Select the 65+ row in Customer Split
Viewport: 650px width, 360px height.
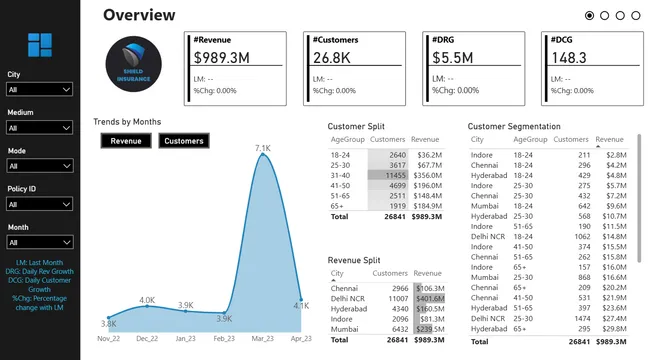(x=386, y=206)
